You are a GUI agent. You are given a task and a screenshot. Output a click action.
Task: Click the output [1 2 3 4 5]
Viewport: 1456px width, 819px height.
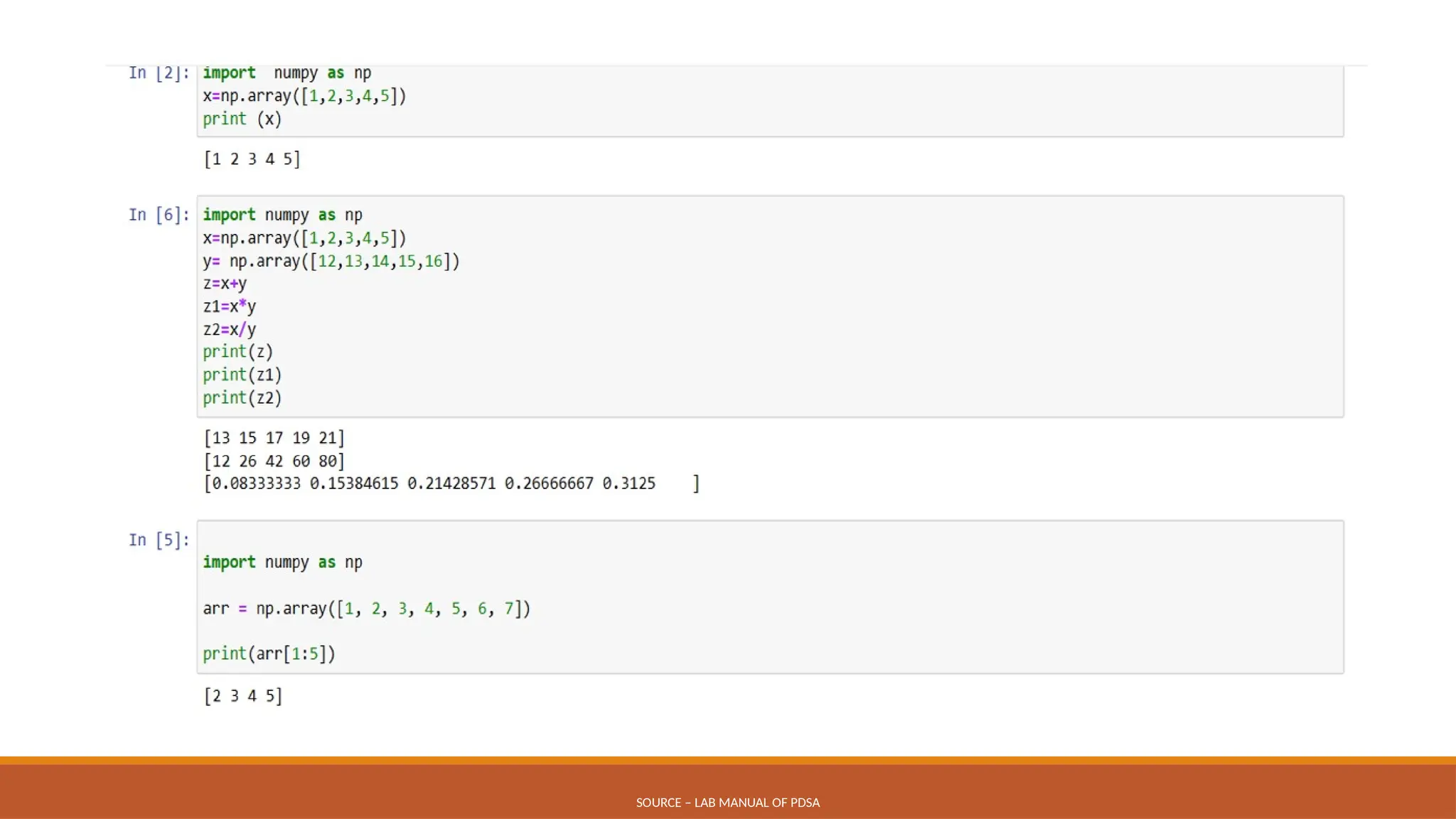click(252, 159)
